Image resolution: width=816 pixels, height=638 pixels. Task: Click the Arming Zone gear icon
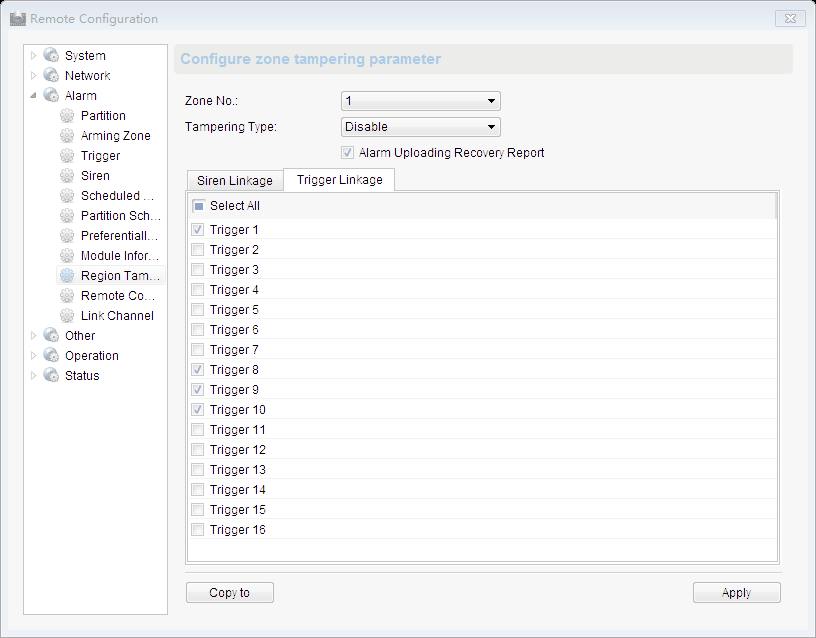pyautogui.click(x=67, y=135)
